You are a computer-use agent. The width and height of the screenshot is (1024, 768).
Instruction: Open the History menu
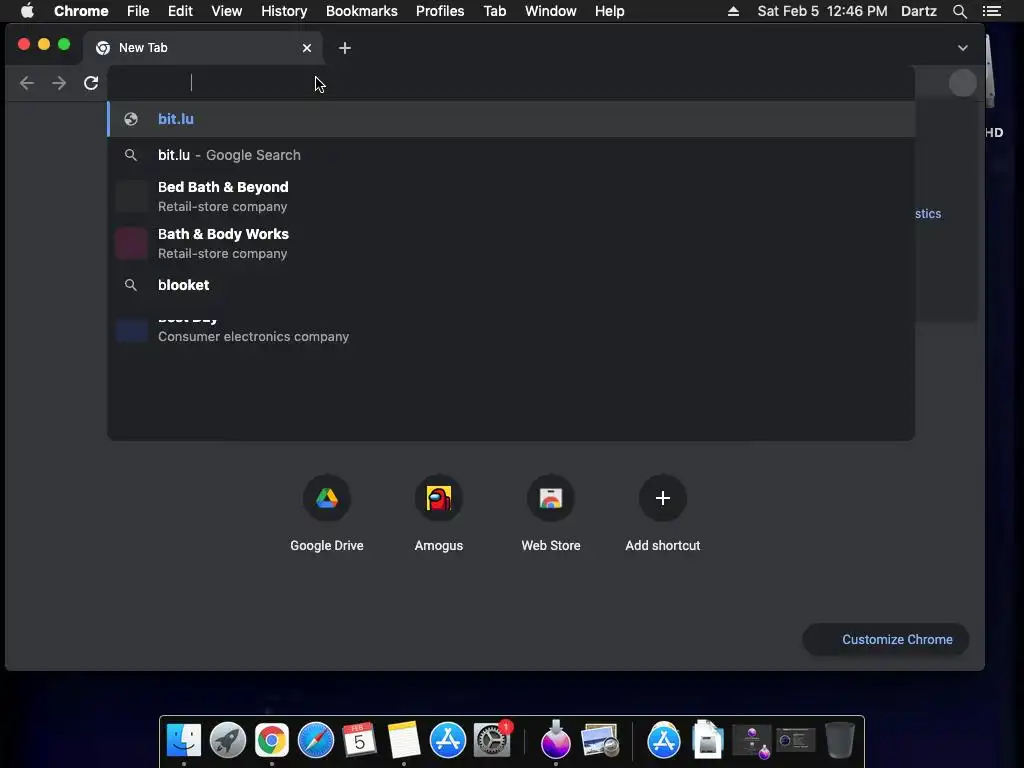point(284,11)
